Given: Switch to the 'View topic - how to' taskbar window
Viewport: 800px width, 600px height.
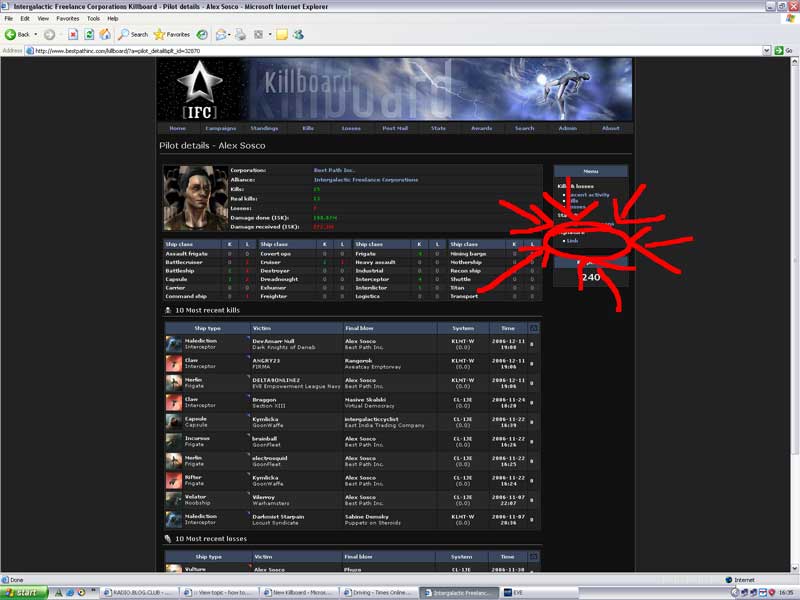Looking at the screenshot, I should pyautogui.click(x=218, y=592).
